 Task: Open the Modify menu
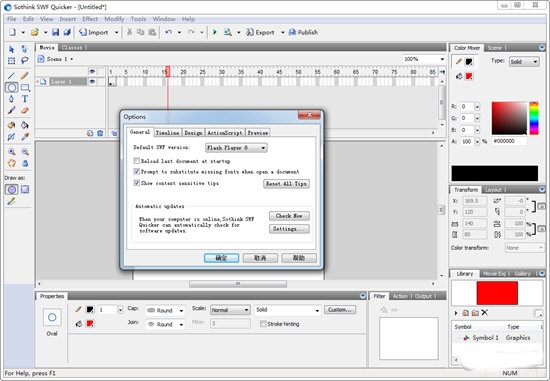[114, 19]
